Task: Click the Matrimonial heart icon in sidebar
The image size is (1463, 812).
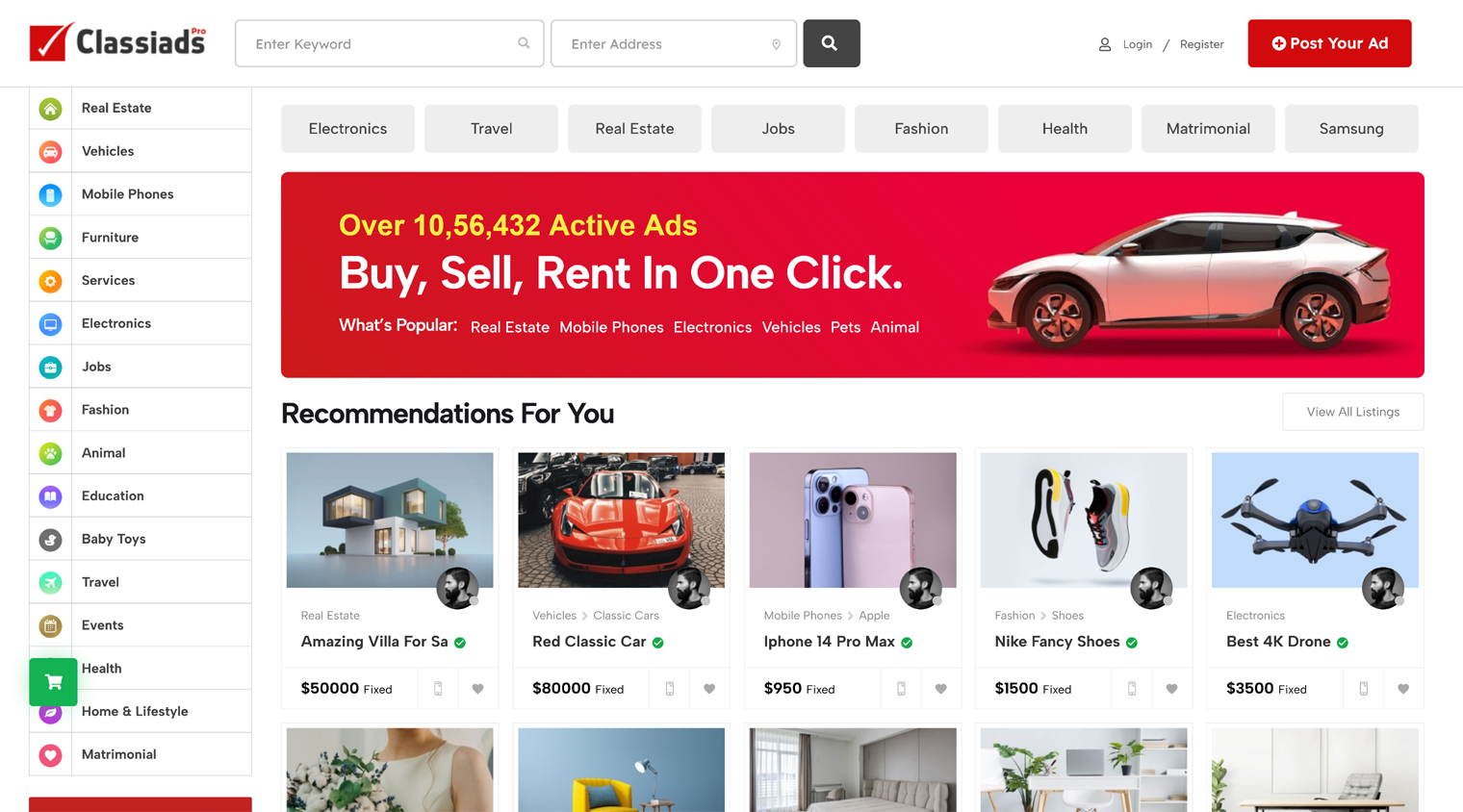Action: coord(51,755)
